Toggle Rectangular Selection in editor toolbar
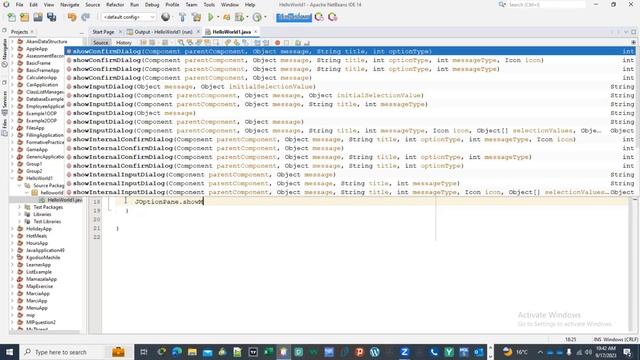Image resolution: width=640 pixels, height=360 pixels. pyautogui.click(x=216, y=42)
